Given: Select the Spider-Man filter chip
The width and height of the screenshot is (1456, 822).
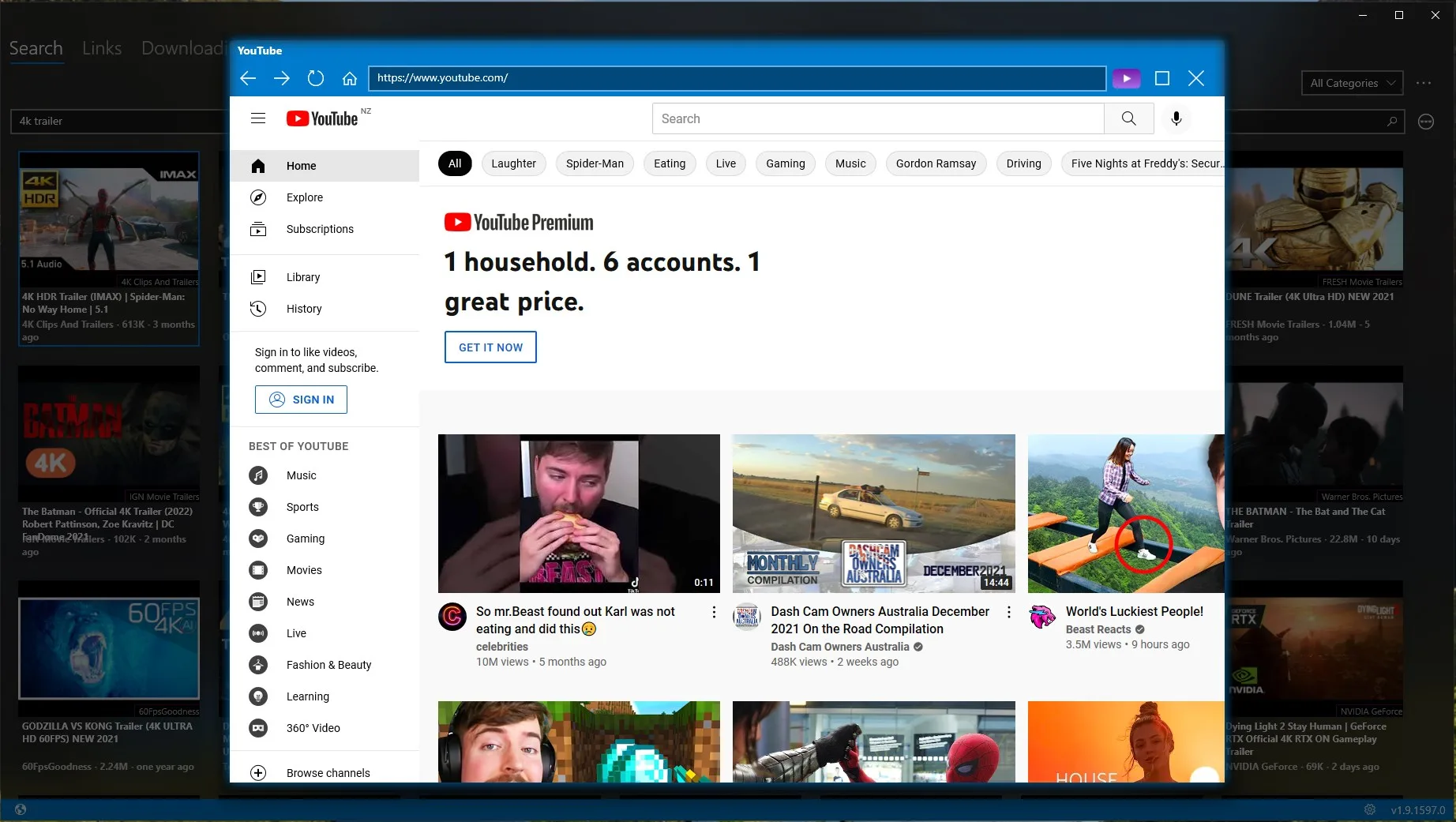Looking at the screenshot, I should [x=595, y=163].
